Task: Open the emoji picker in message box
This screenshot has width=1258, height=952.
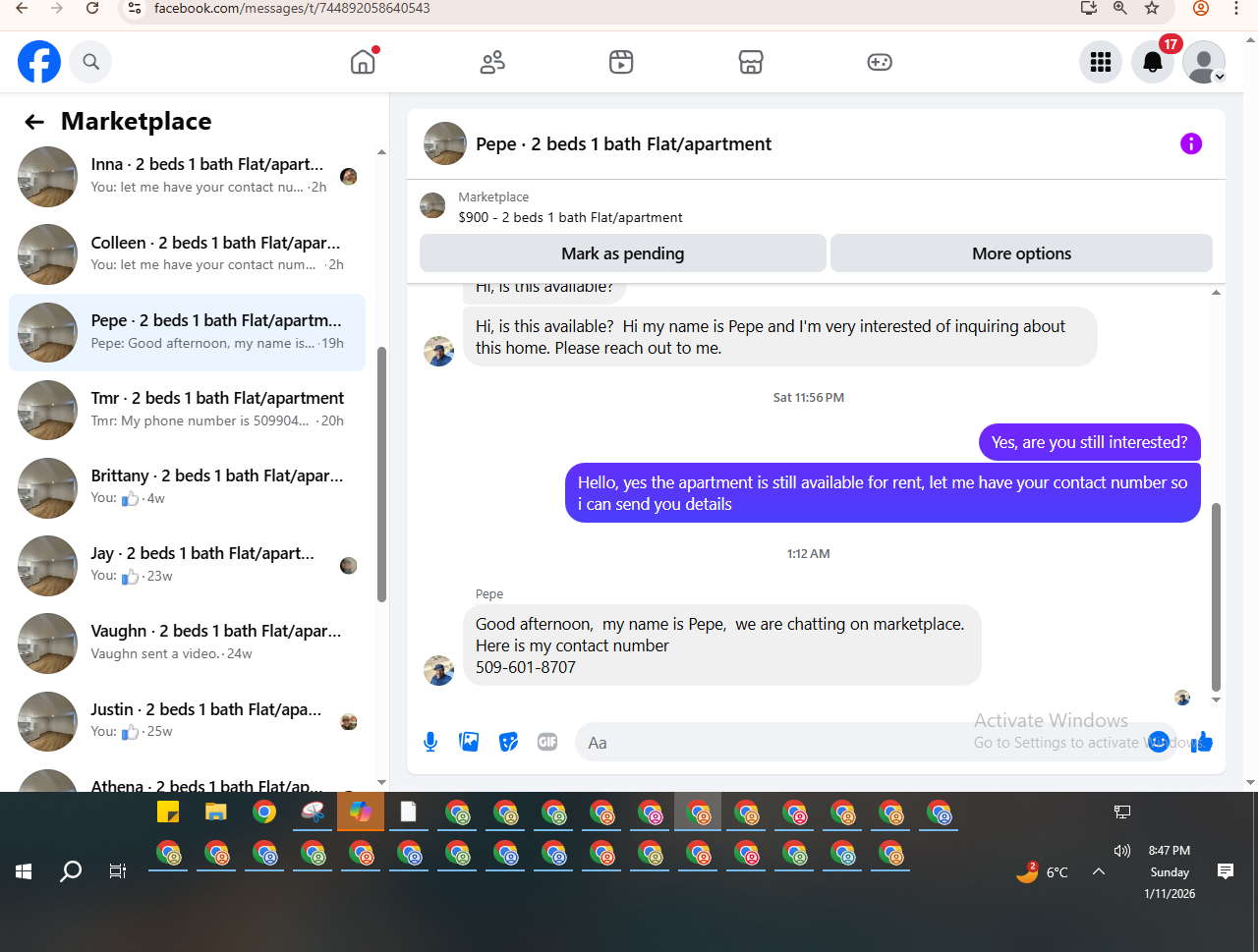Action: 1159,741
